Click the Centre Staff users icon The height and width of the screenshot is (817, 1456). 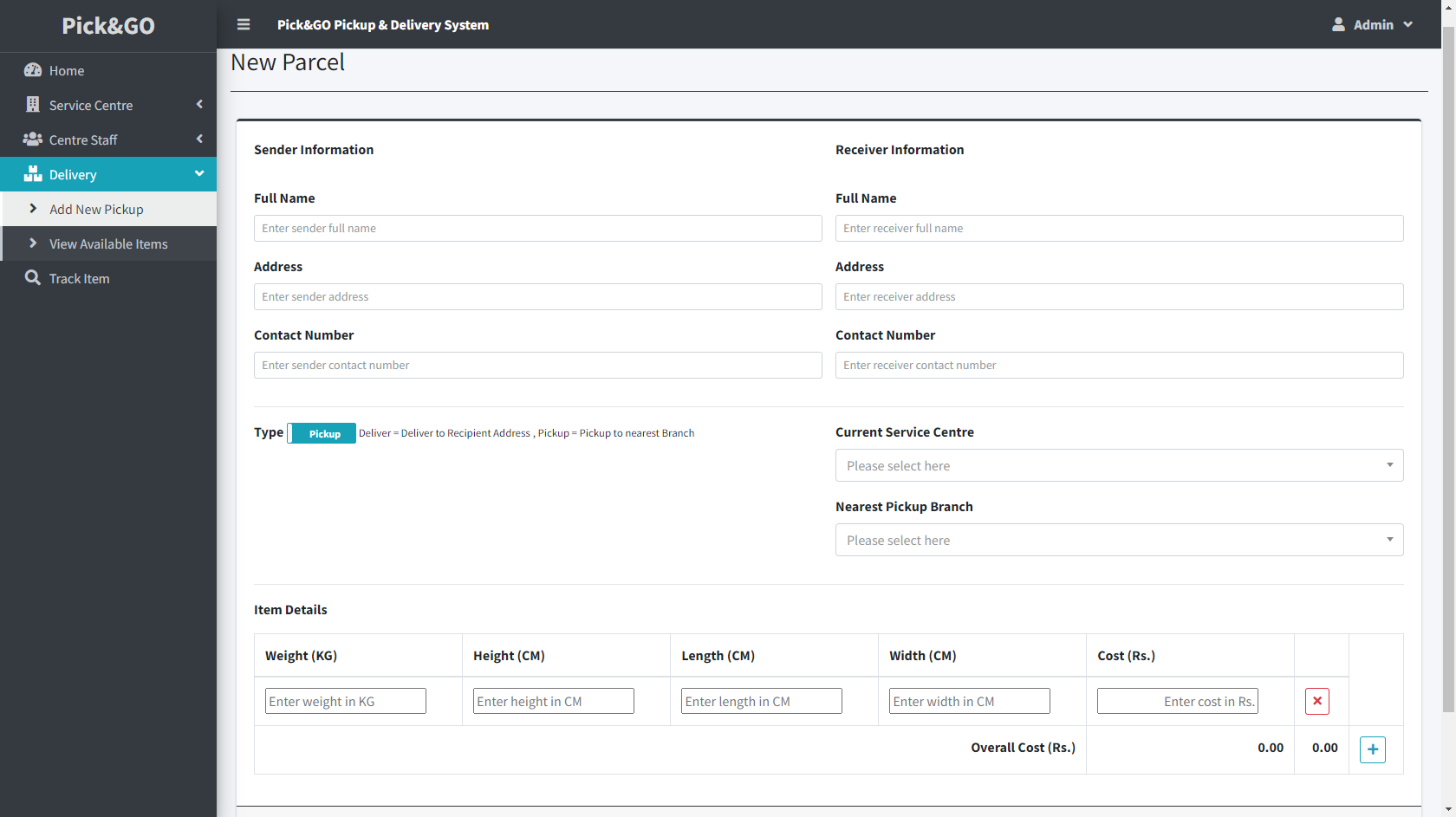coord(33,139)
